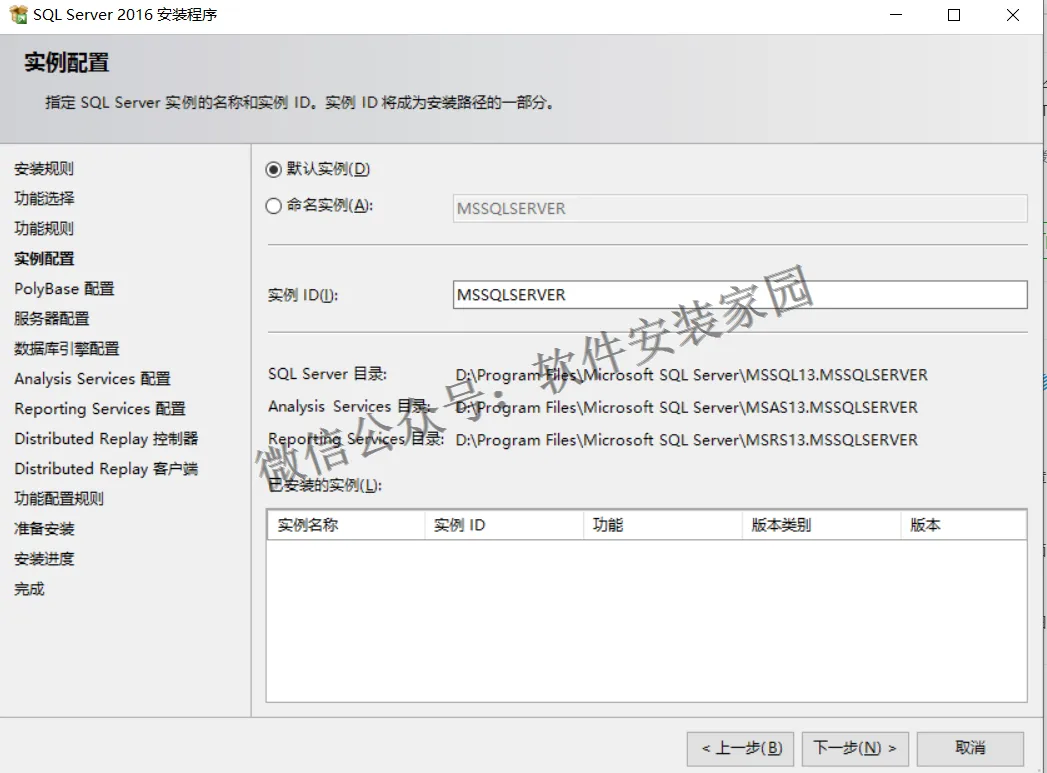Open the 功能配置规则 step
Screen dimensions: 1047x773
(x=59, y=499)
